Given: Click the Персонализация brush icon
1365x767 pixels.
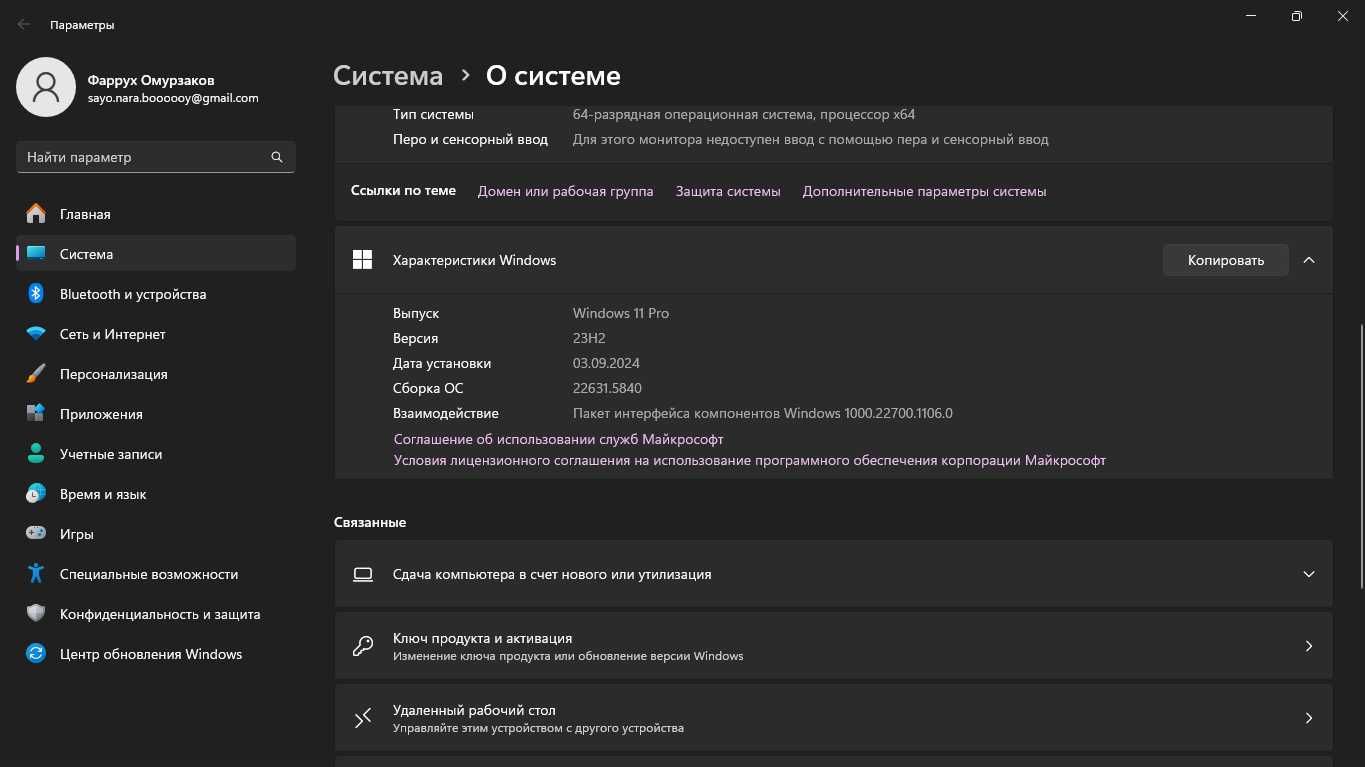Looking at the screenshot, I should tap(36, 374).
